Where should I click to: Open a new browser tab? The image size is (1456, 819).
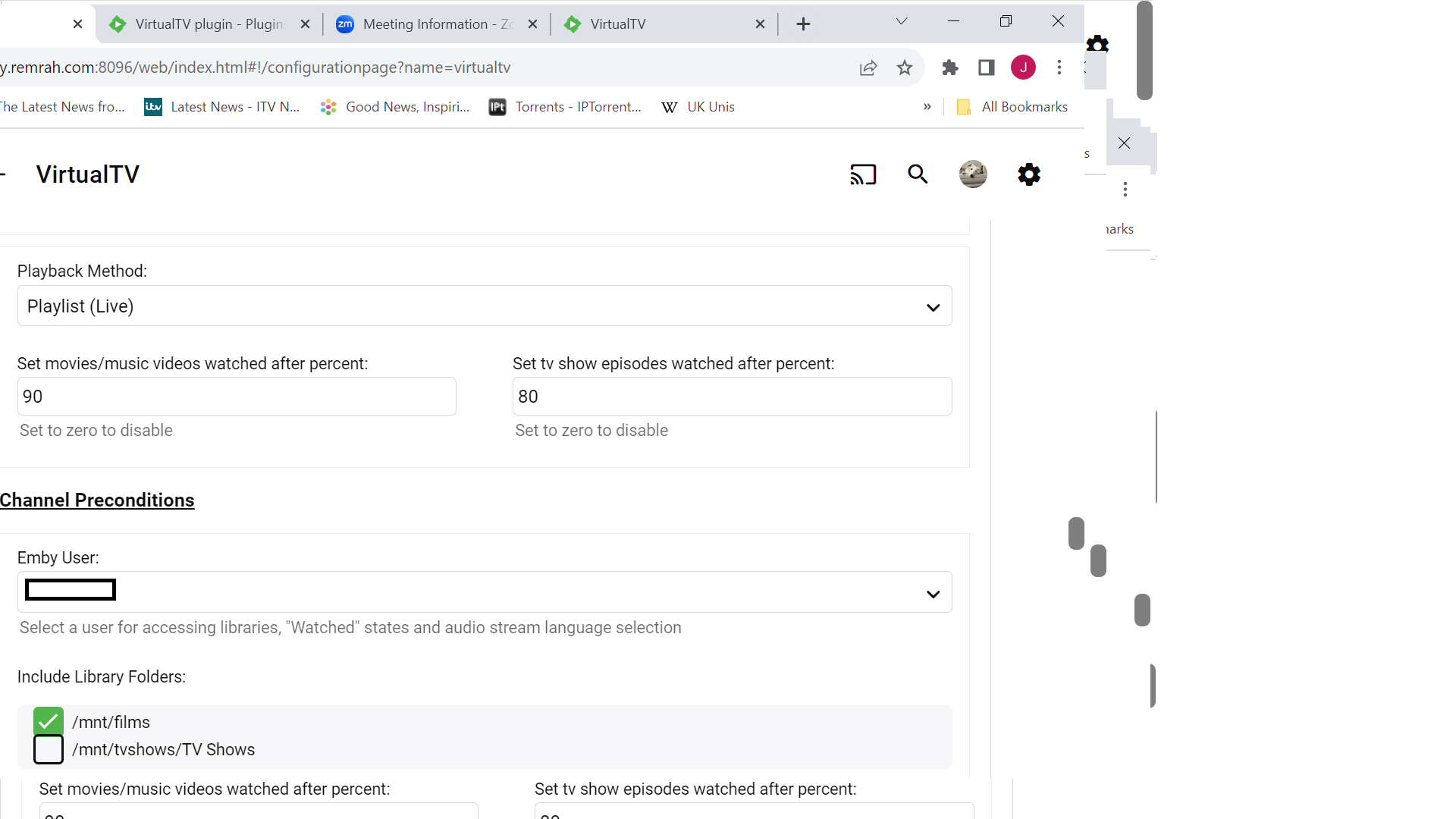click(803, 24)
